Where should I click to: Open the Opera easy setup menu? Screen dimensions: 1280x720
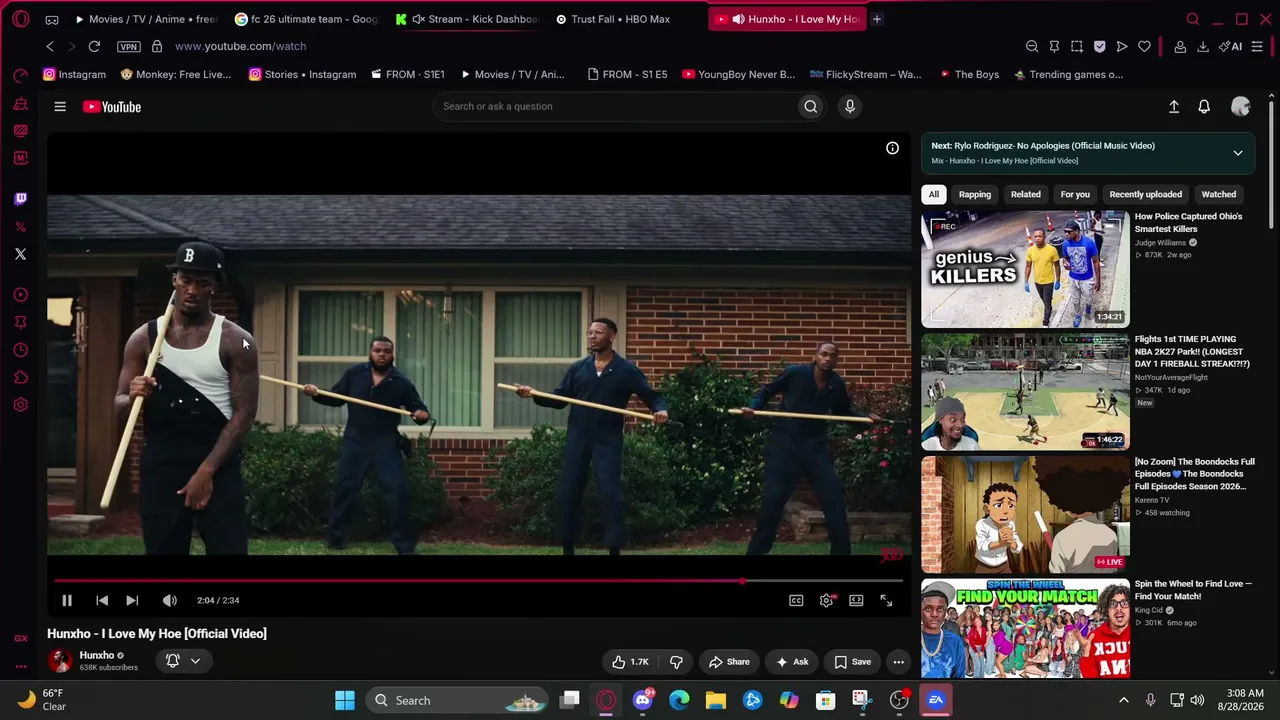coord(1257,46)
